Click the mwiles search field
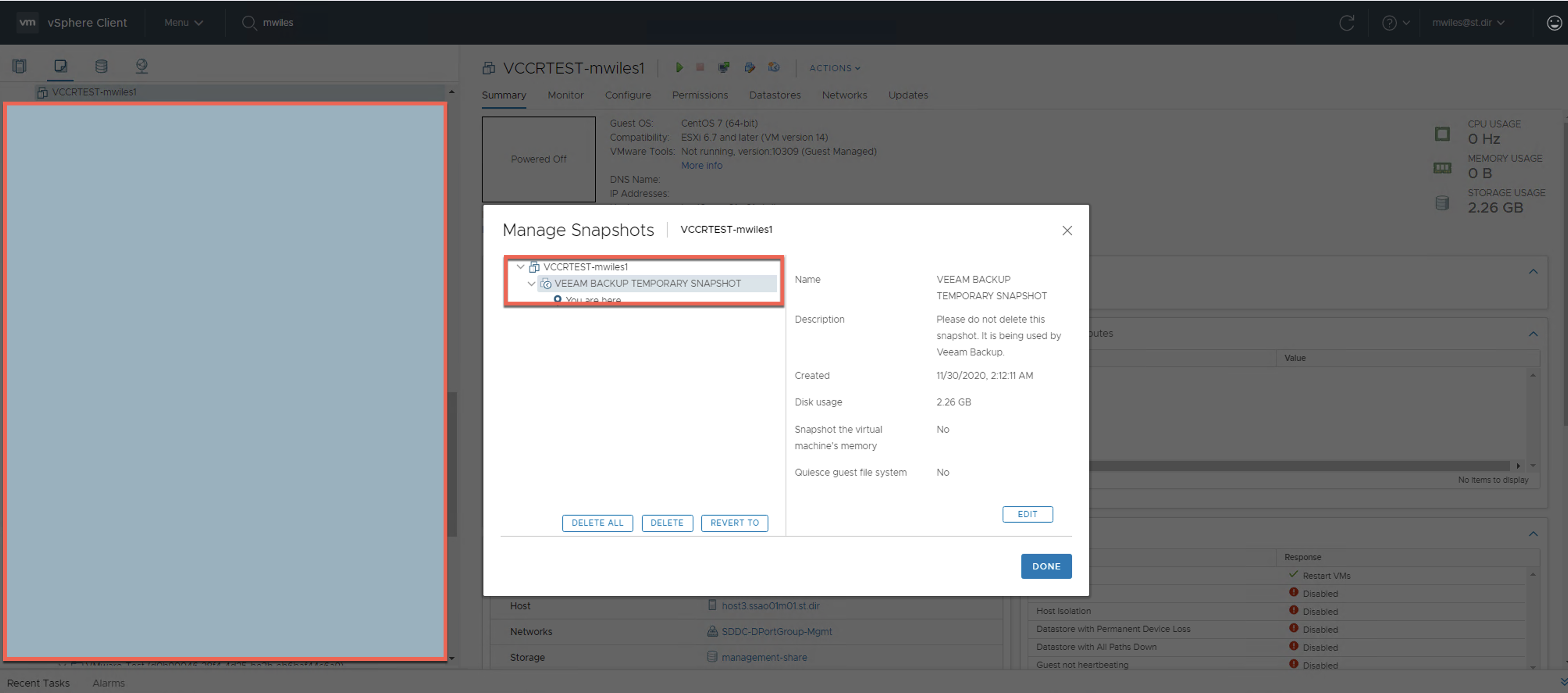 (278, 23)
